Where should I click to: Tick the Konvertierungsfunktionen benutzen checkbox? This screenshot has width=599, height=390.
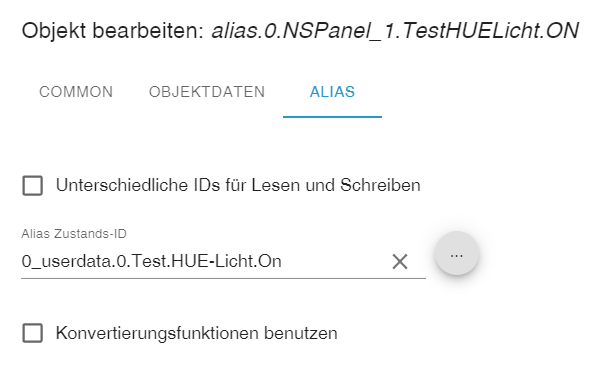tap(32, 333)
